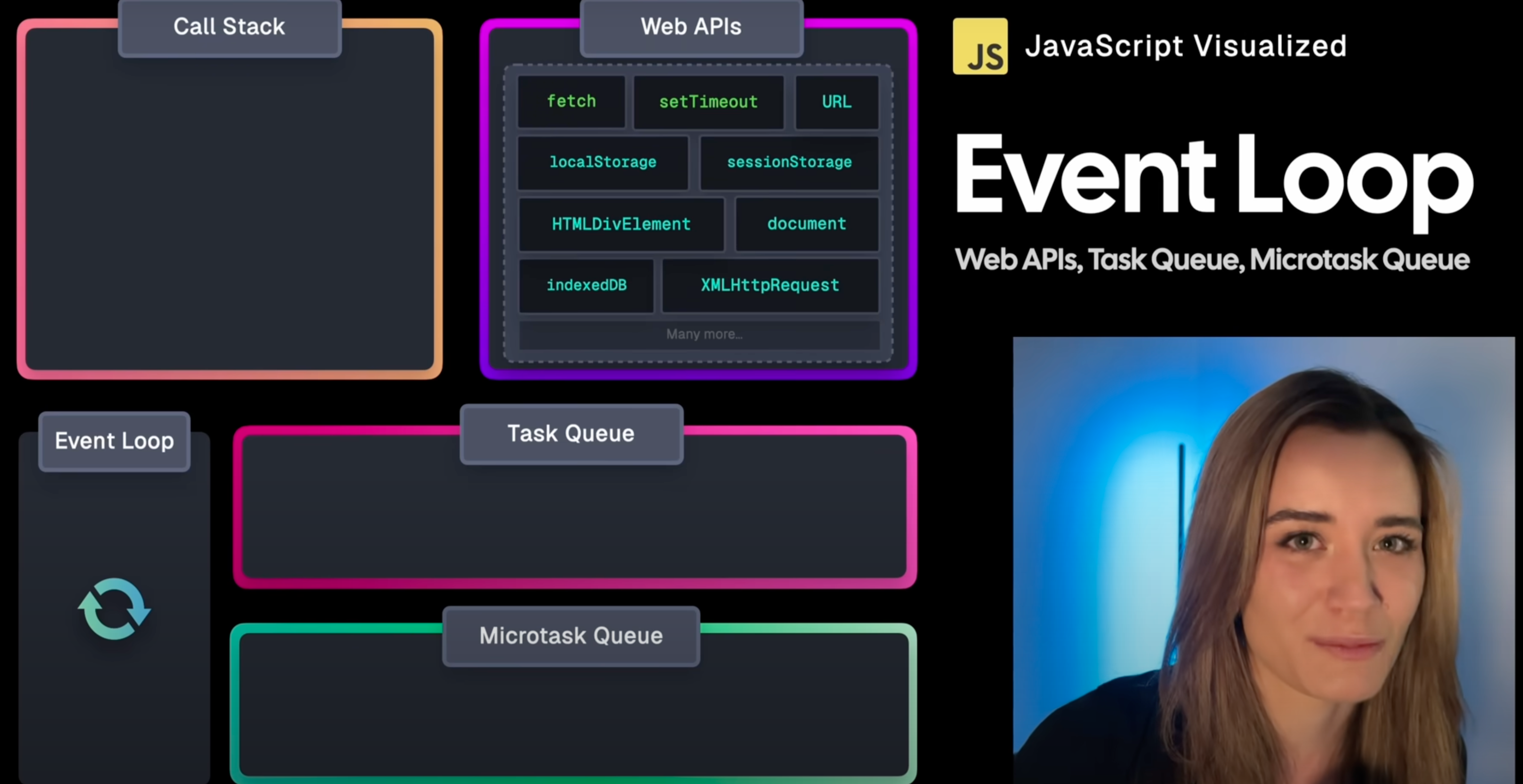Click the Event Loop circular arrows icon

114,609
